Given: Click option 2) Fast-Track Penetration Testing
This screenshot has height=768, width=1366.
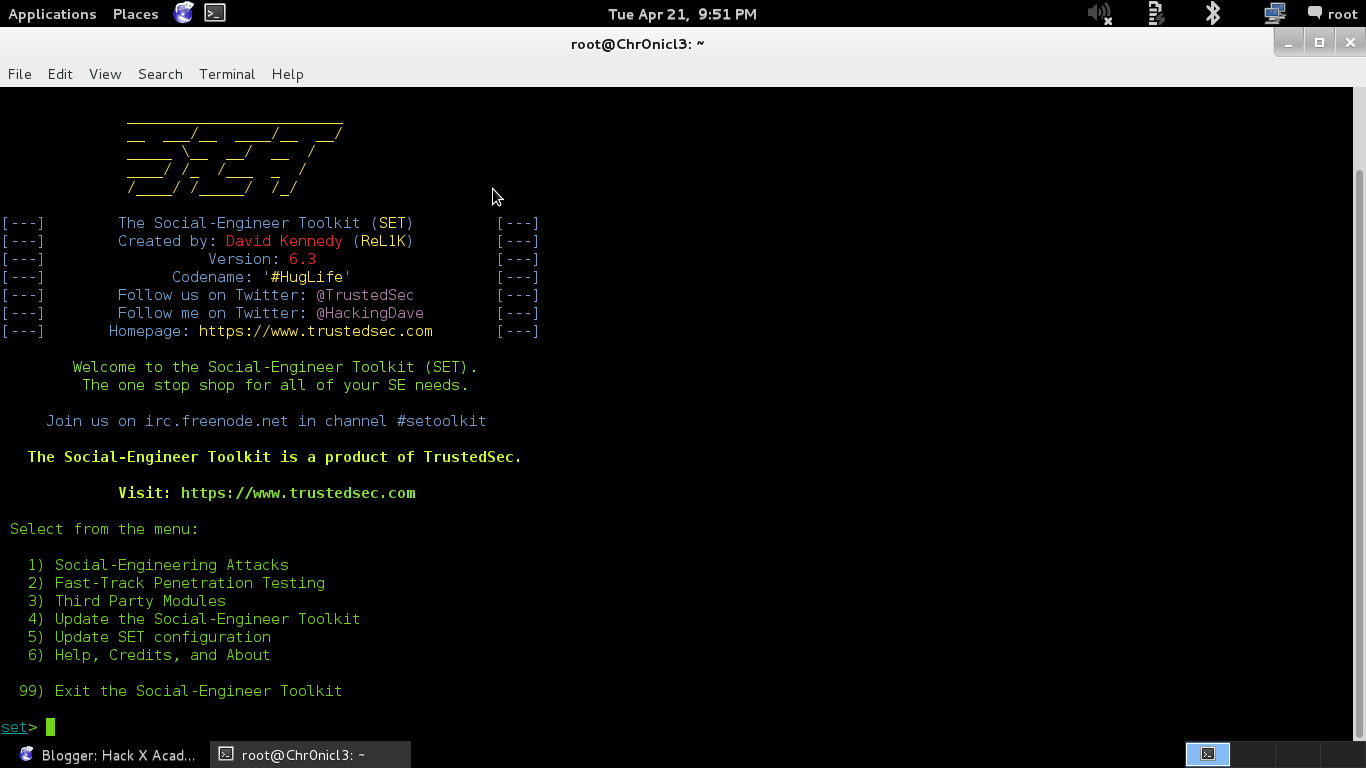Looking at the screenshot, I should 177,583.
